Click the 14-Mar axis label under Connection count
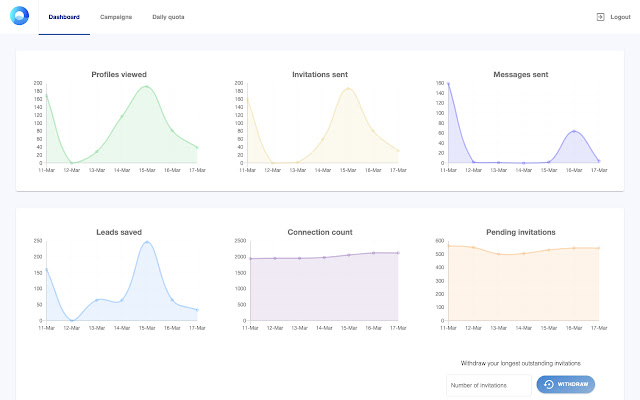 [324, 328]
